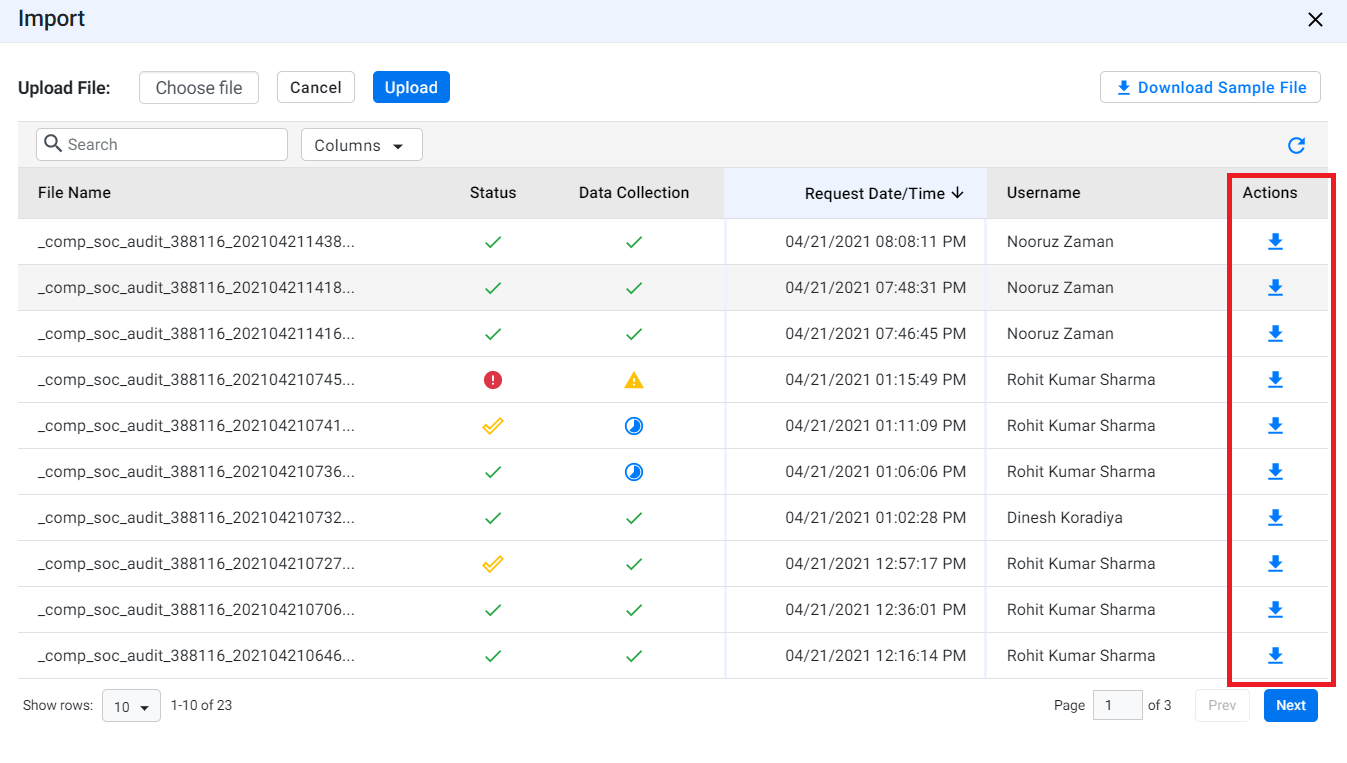The width and height of the screenshot is (1347, 763).
Task: Select file name ending in 202104210646...
Action: click(196, 656)
